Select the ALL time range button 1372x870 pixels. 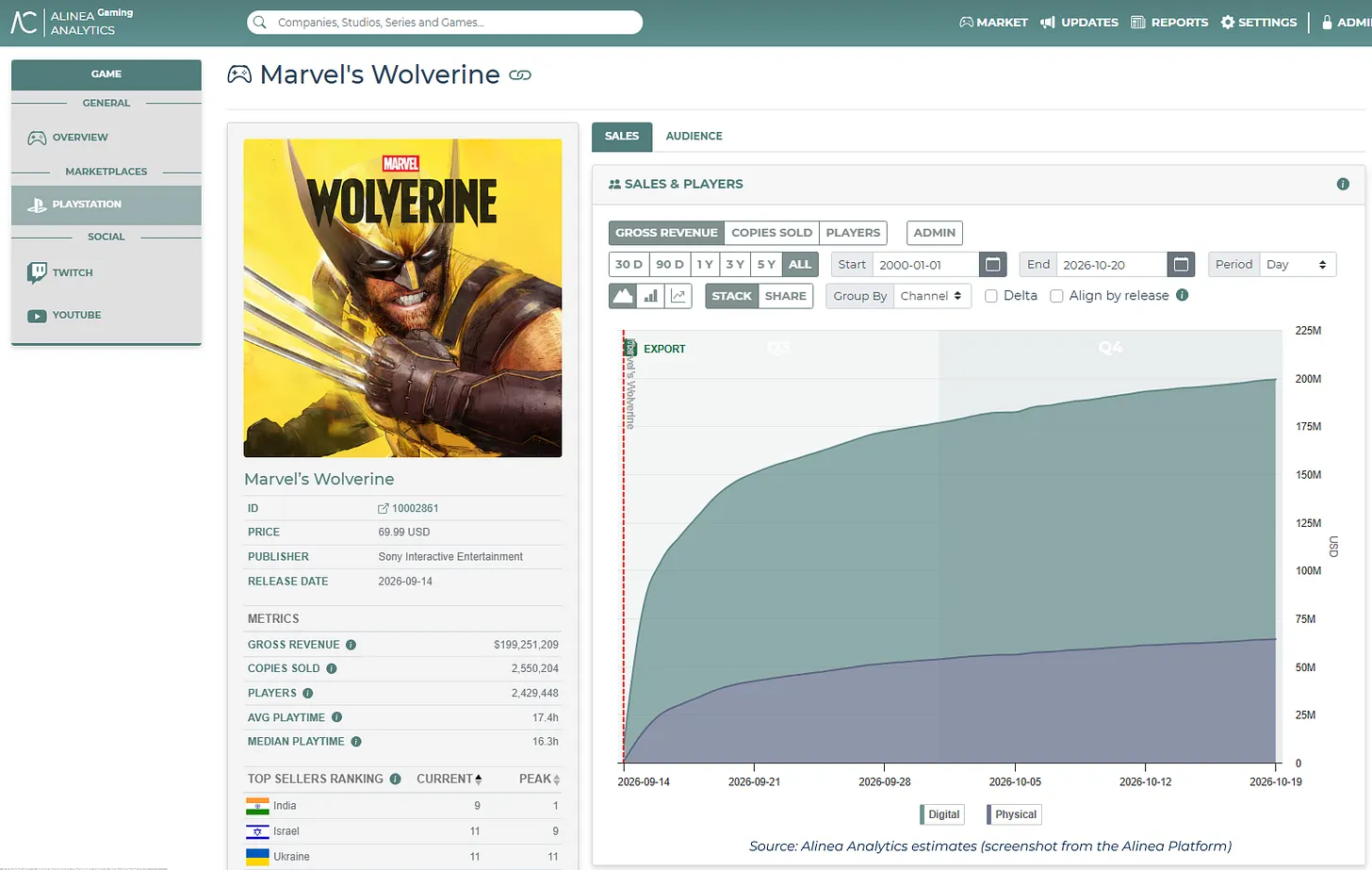tap(800, 265)
